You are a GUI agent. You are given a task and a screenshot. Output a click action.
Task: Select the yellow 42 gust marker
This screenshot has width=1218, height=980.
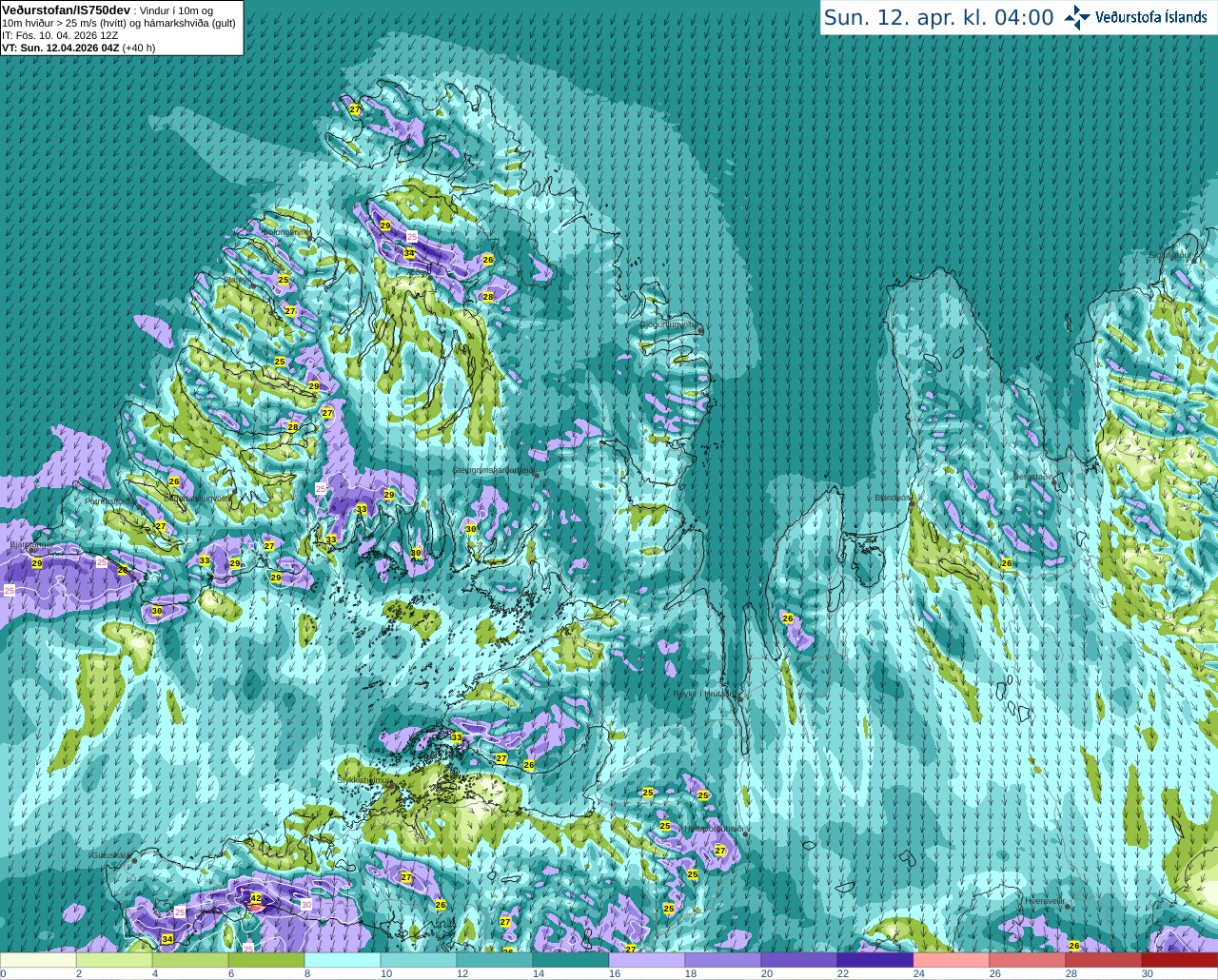click(x=255, y=898)
